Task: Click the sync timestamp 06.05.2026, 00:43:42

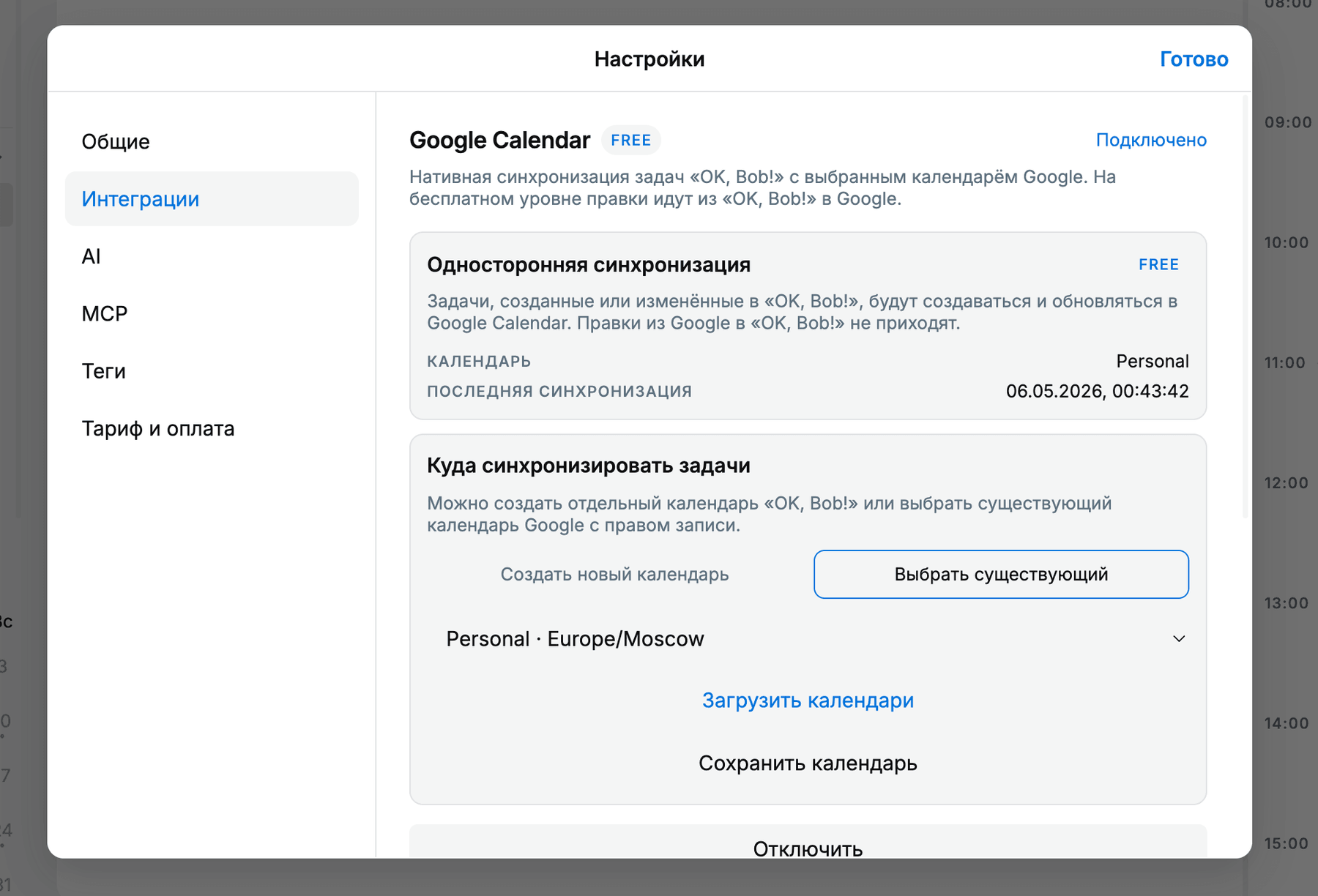Action: 1097,391
